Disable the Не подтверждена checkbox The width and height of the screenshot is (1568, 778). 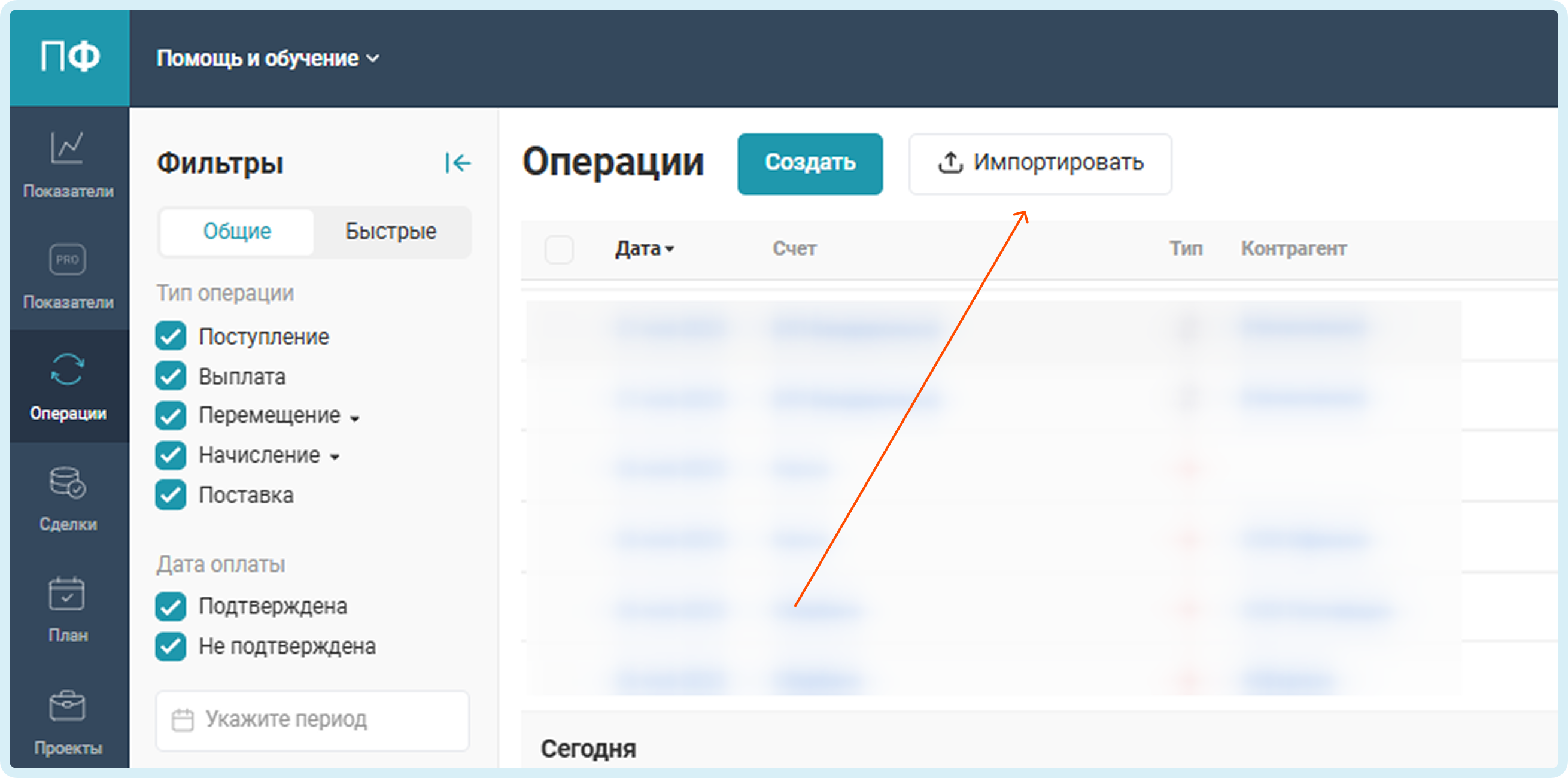pyautogui.click(x=171, y=646)
